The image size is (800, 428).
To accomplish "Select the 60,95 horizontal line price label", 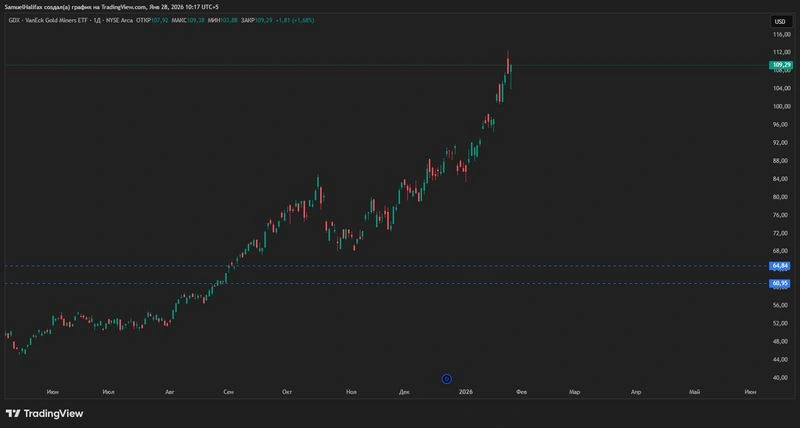I will [x=780, y=283].
